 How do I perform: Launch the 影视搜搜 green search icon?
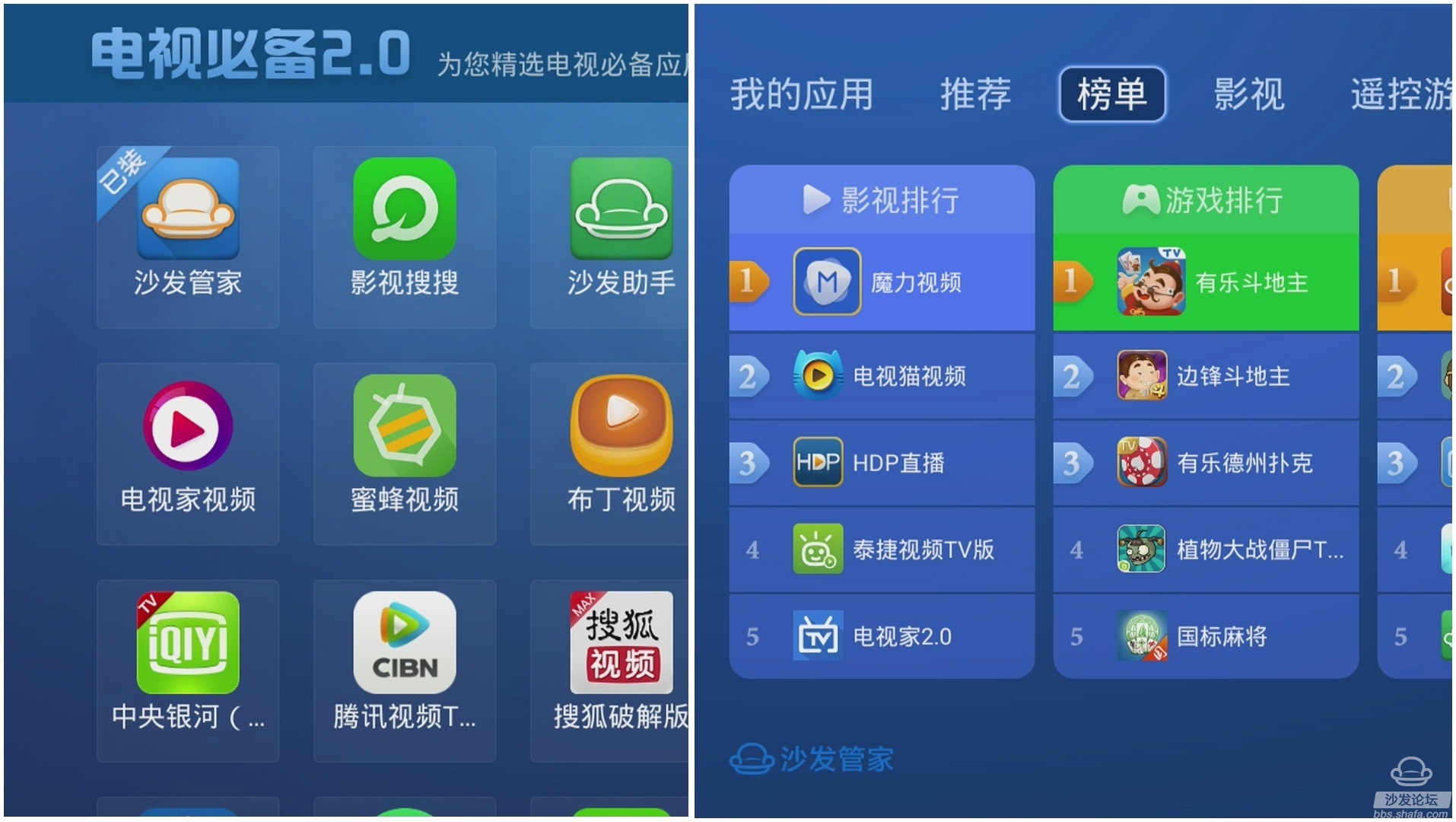point(405,209)
